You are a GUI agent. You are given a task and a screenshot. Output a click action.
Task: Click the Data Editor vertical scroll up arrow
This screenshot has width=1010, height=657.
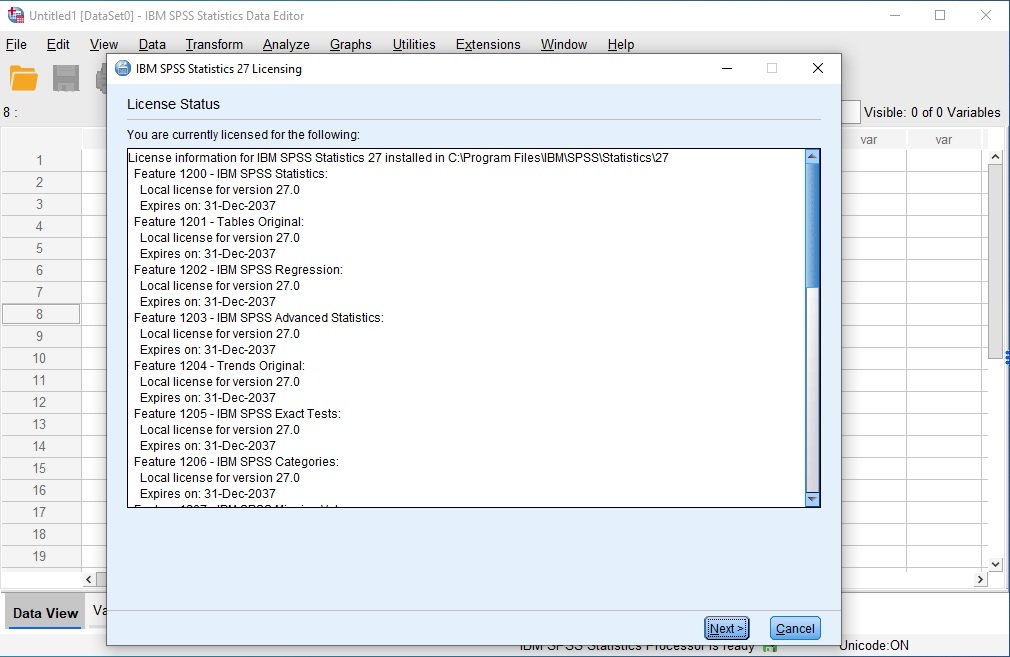click(995, 157)
